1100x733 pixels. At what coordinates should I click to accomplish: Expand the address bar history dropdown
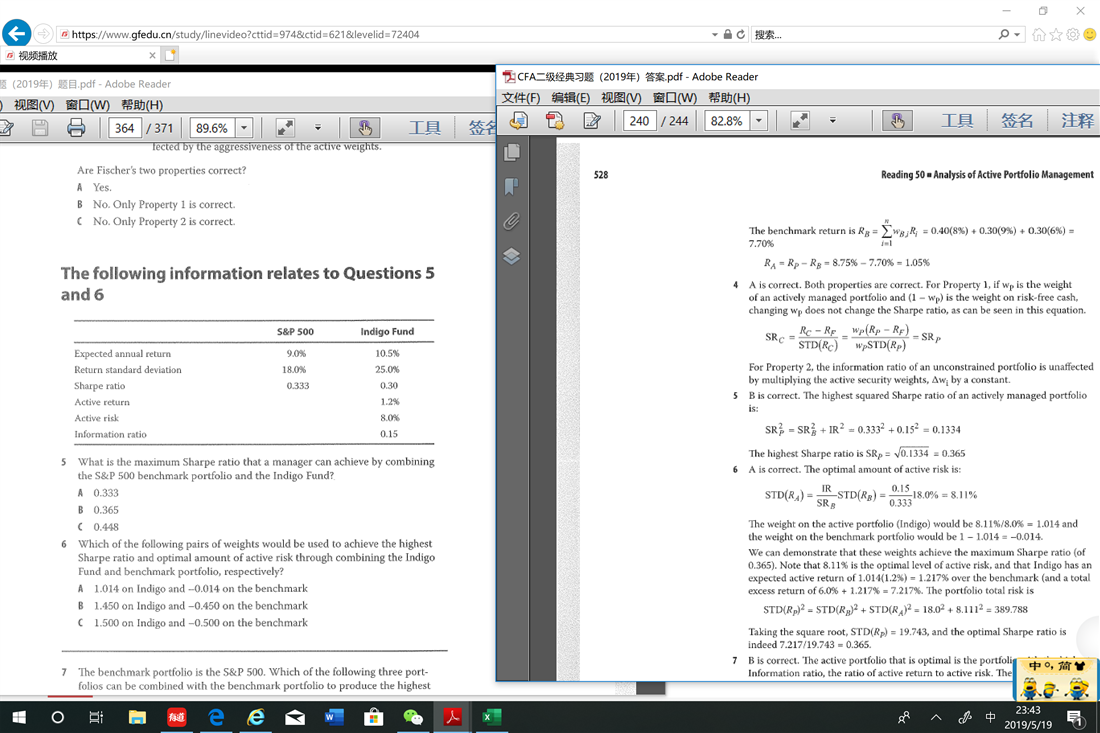point(715,34)
